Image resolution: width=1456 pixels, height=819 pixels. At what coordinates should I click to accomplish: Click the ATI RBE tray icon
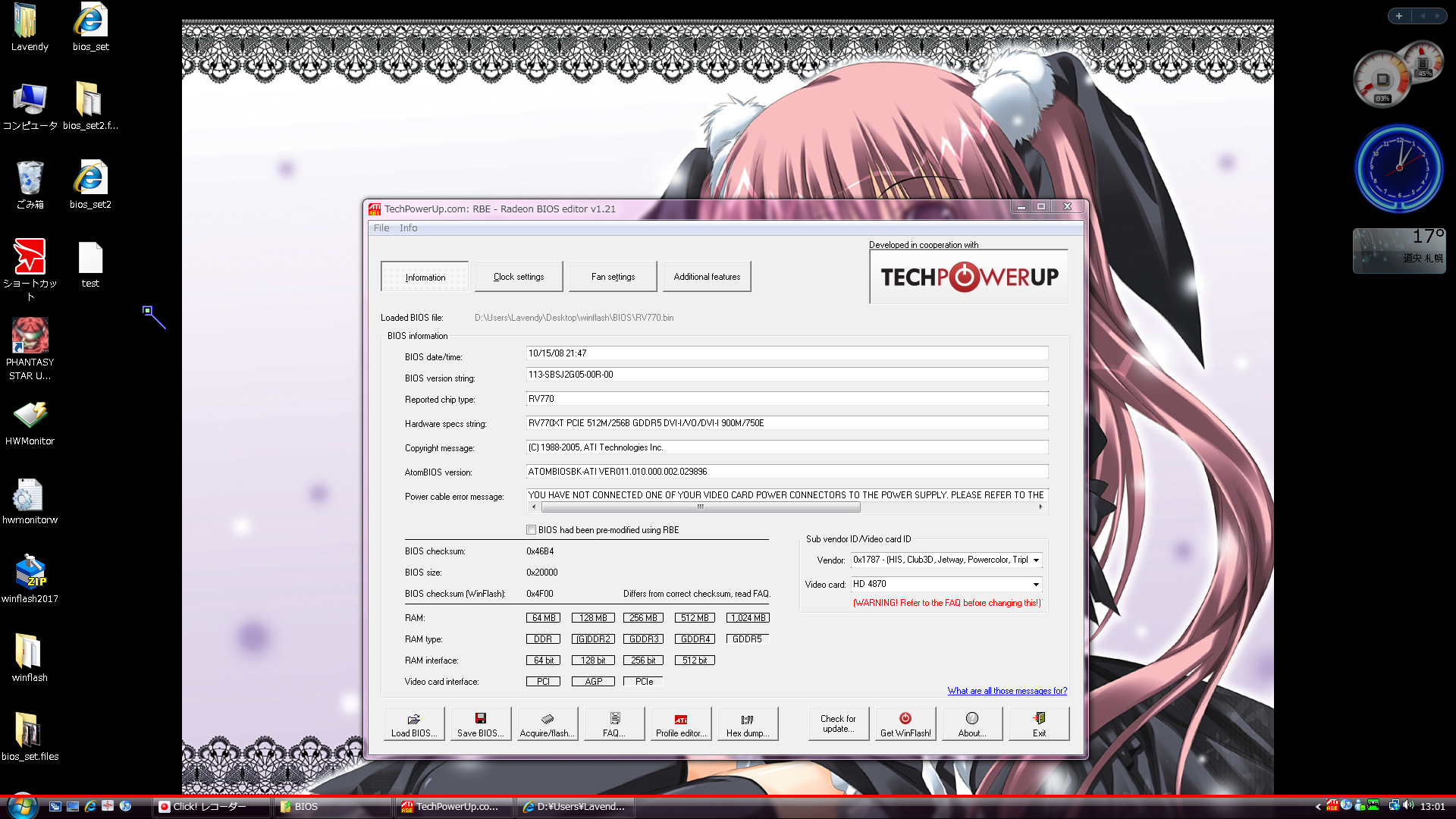1332,806
